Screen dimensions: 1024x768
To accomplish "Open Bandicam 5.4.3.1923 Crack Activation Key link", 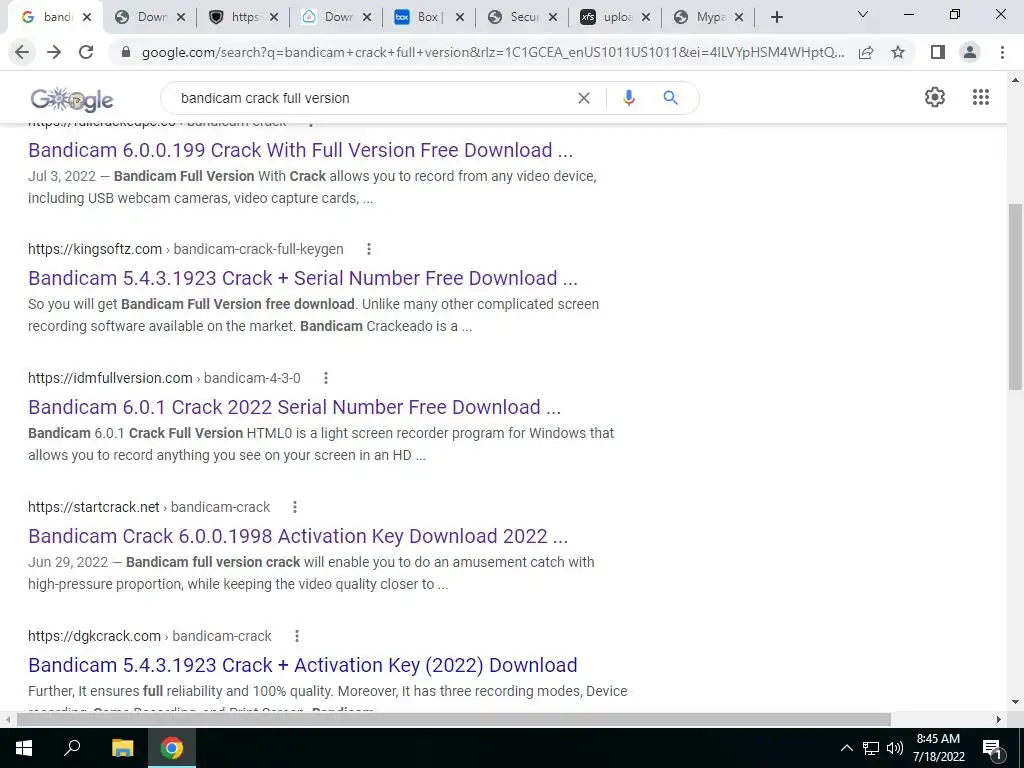I will (x=303, y=665).
